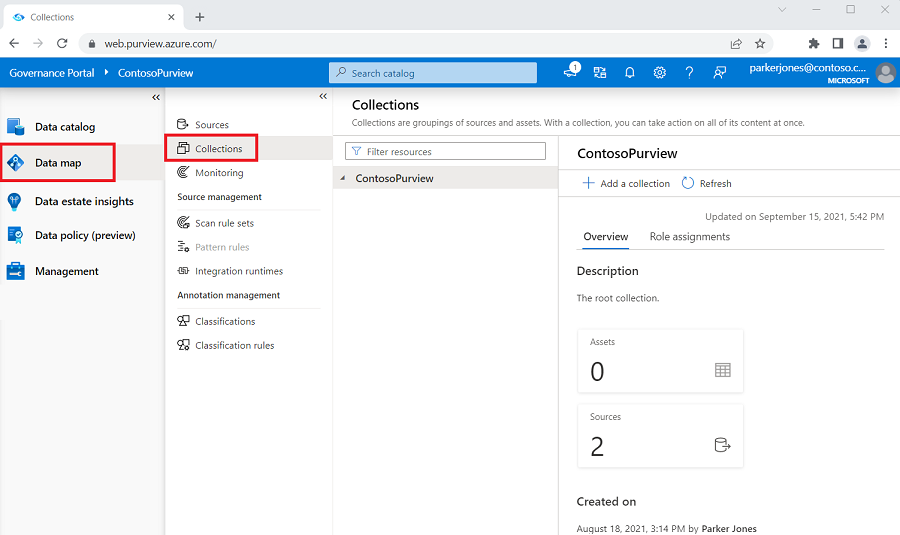Refresh the collection details

[706, 184]
